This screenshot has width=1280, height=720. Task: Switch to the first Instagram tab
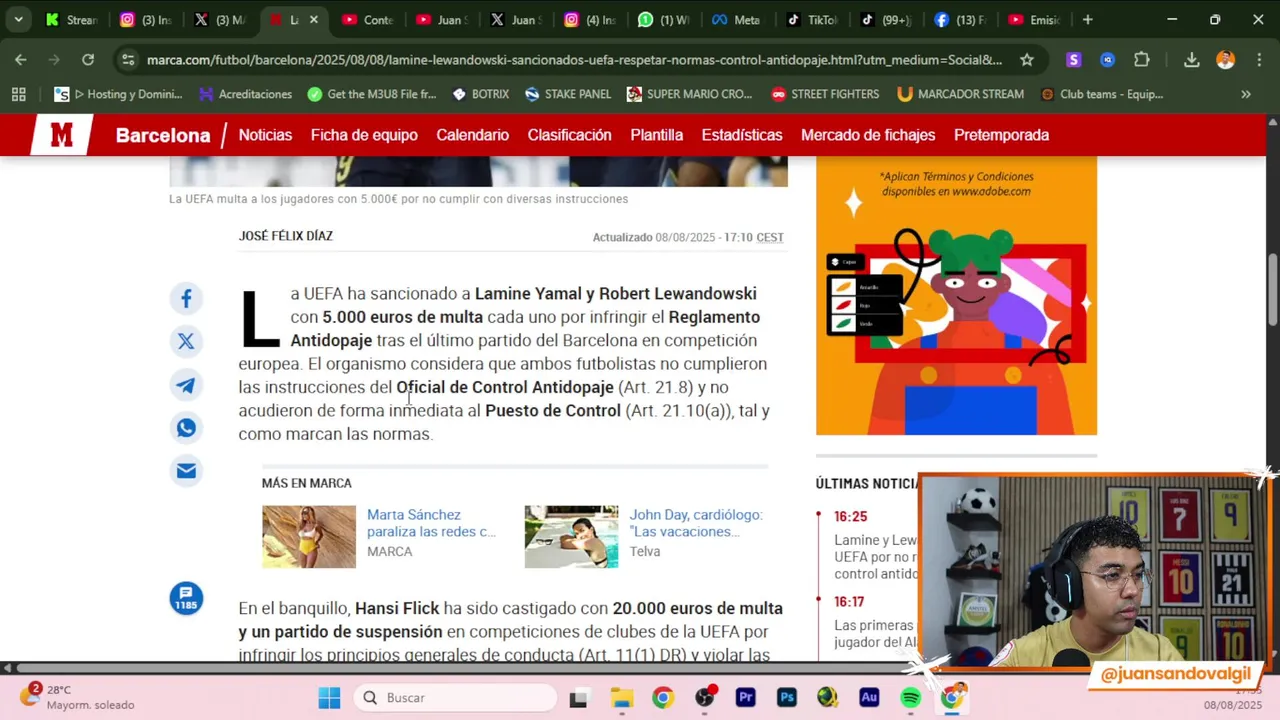coord(145,20)
